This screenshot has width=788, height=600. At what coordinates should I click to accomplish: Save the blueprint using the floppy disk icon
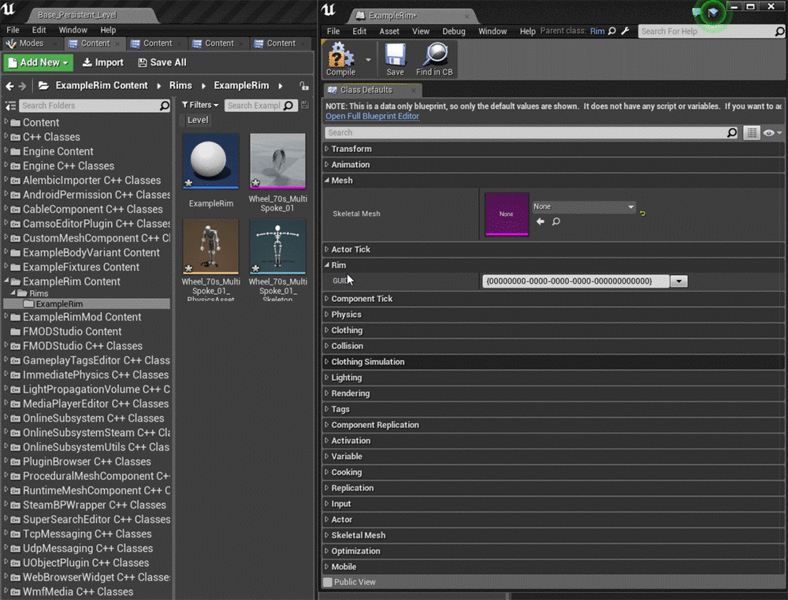click(395, 55)
